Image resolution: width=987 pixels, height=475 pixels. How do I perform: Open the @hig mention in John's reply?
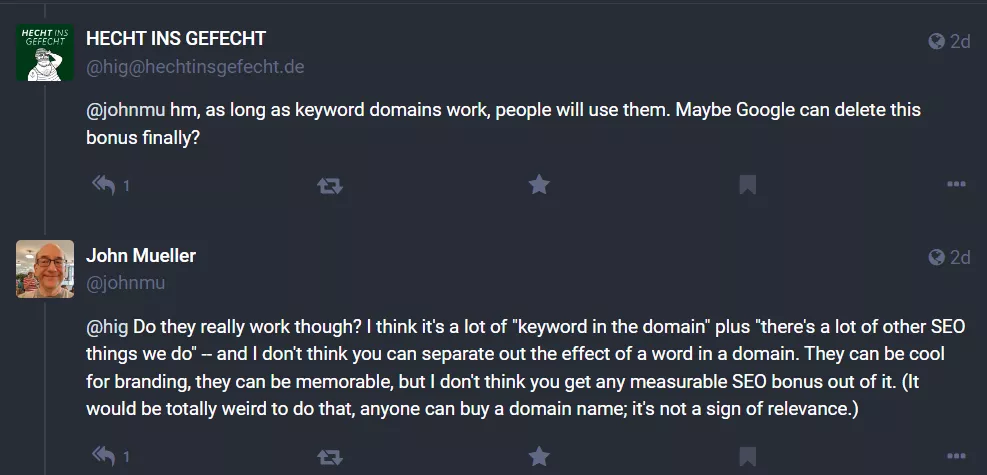(107, 327)
